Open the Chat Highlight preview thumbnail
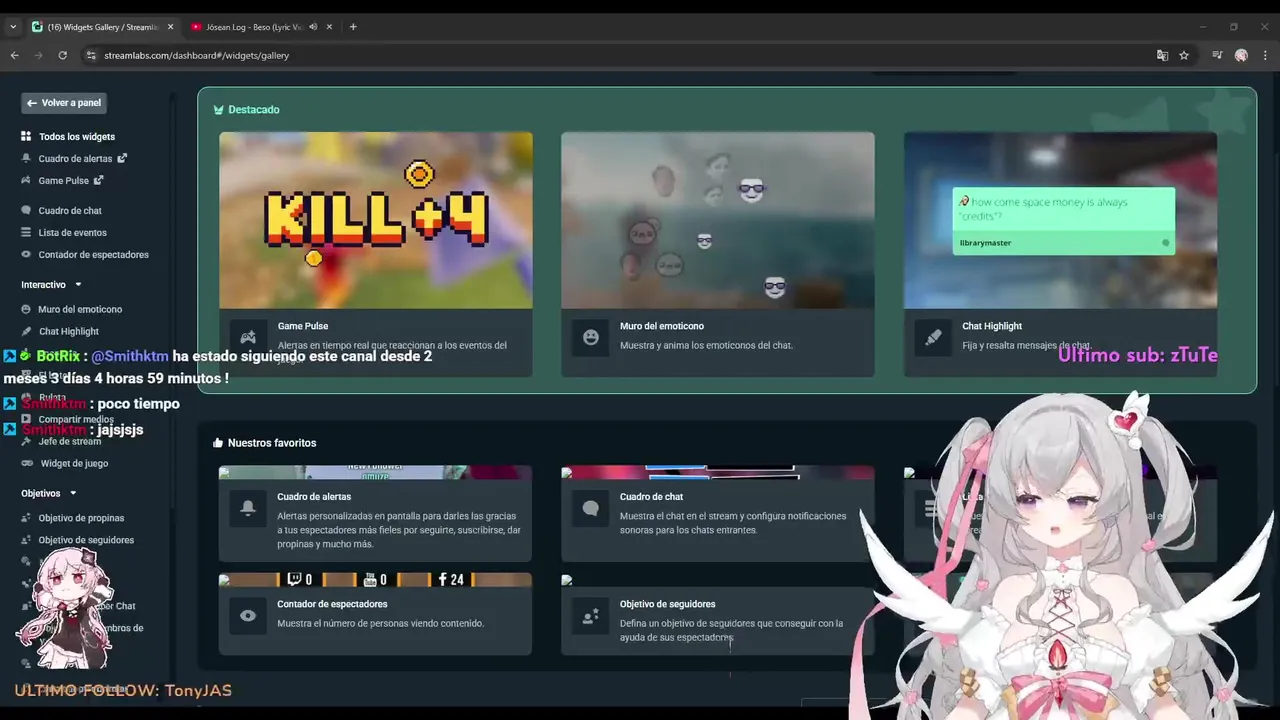 [1060, 220]
